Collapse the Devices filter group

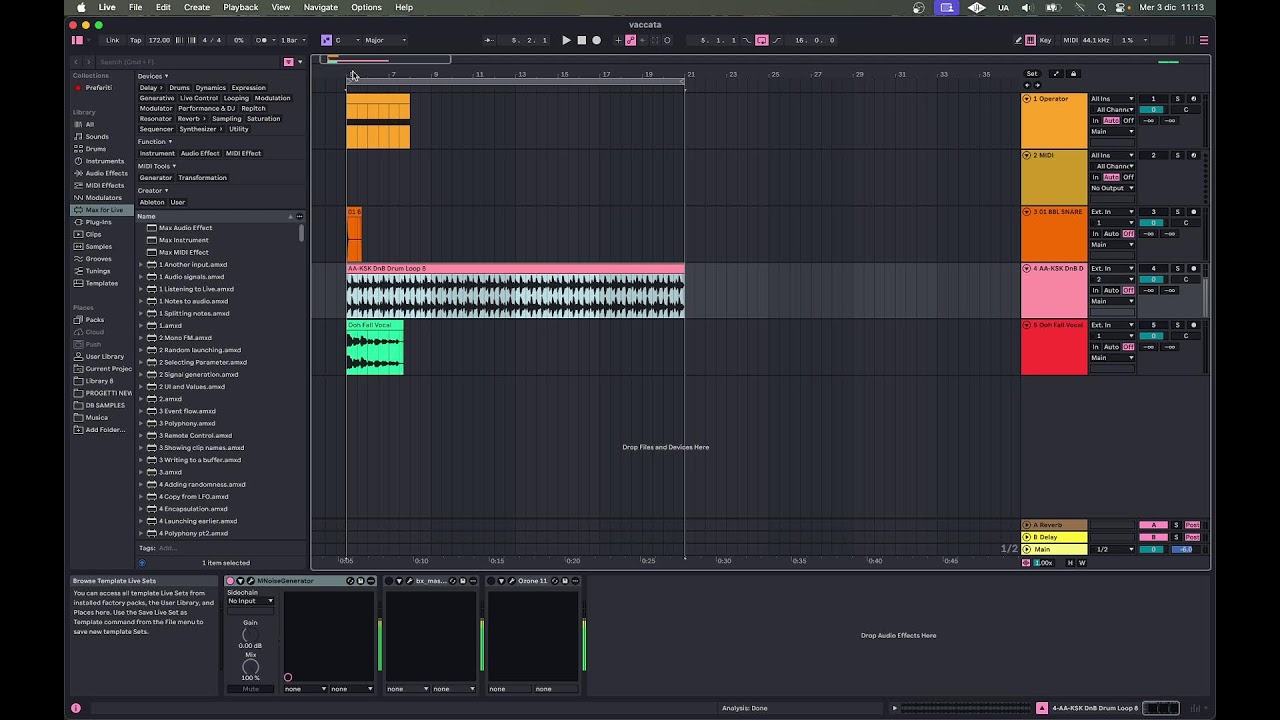[x=153, y=76]
